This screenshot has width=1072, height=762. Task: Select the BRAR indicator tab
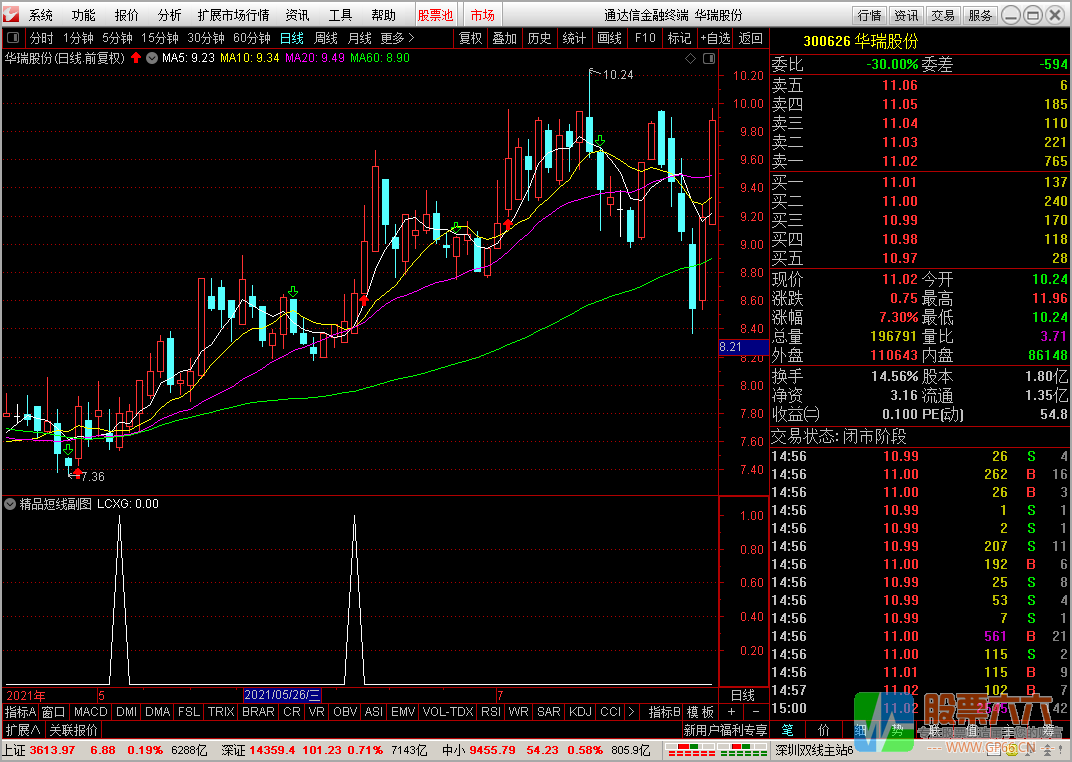[258, 712]
